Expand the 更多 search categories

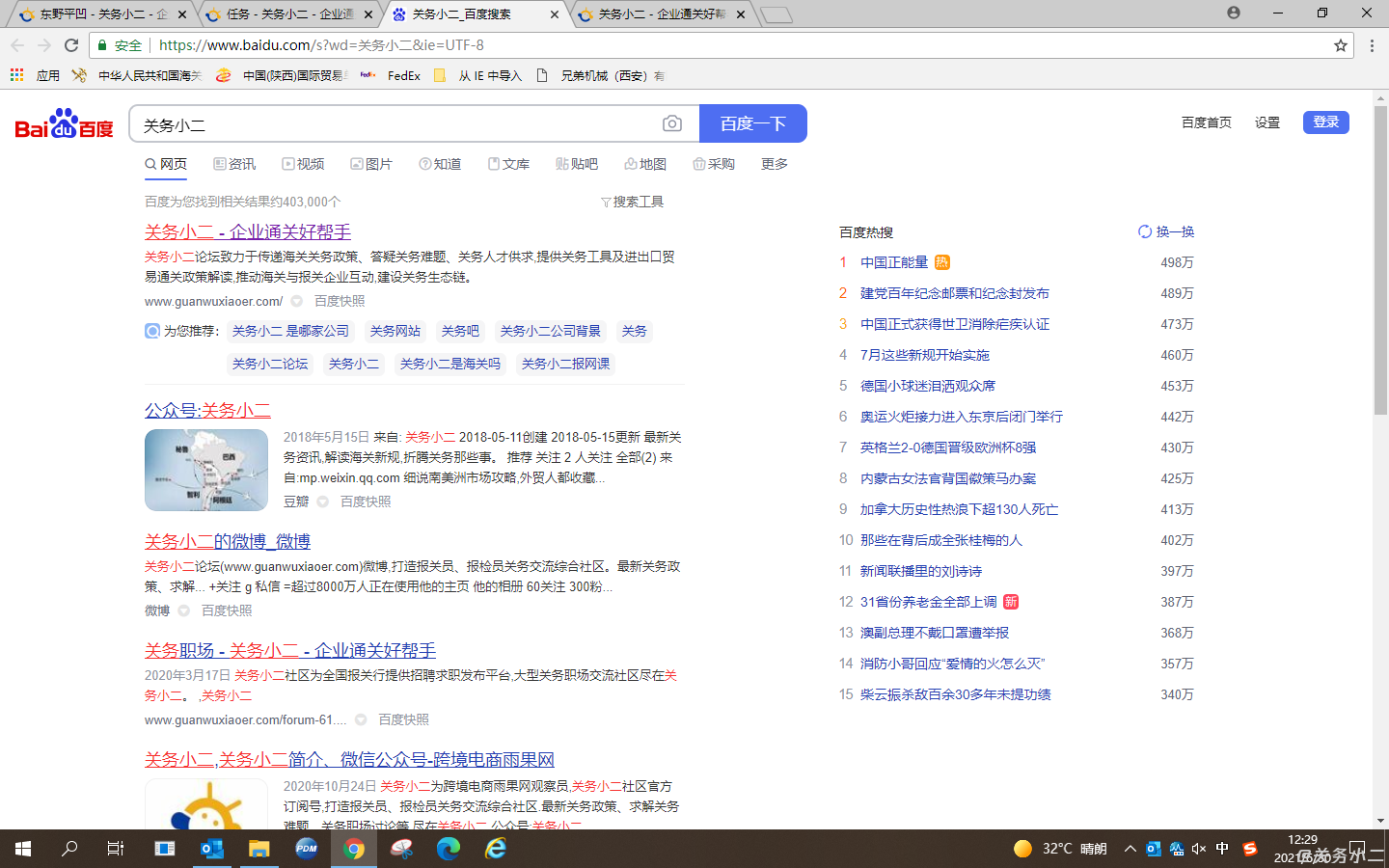tap(775, 164)
